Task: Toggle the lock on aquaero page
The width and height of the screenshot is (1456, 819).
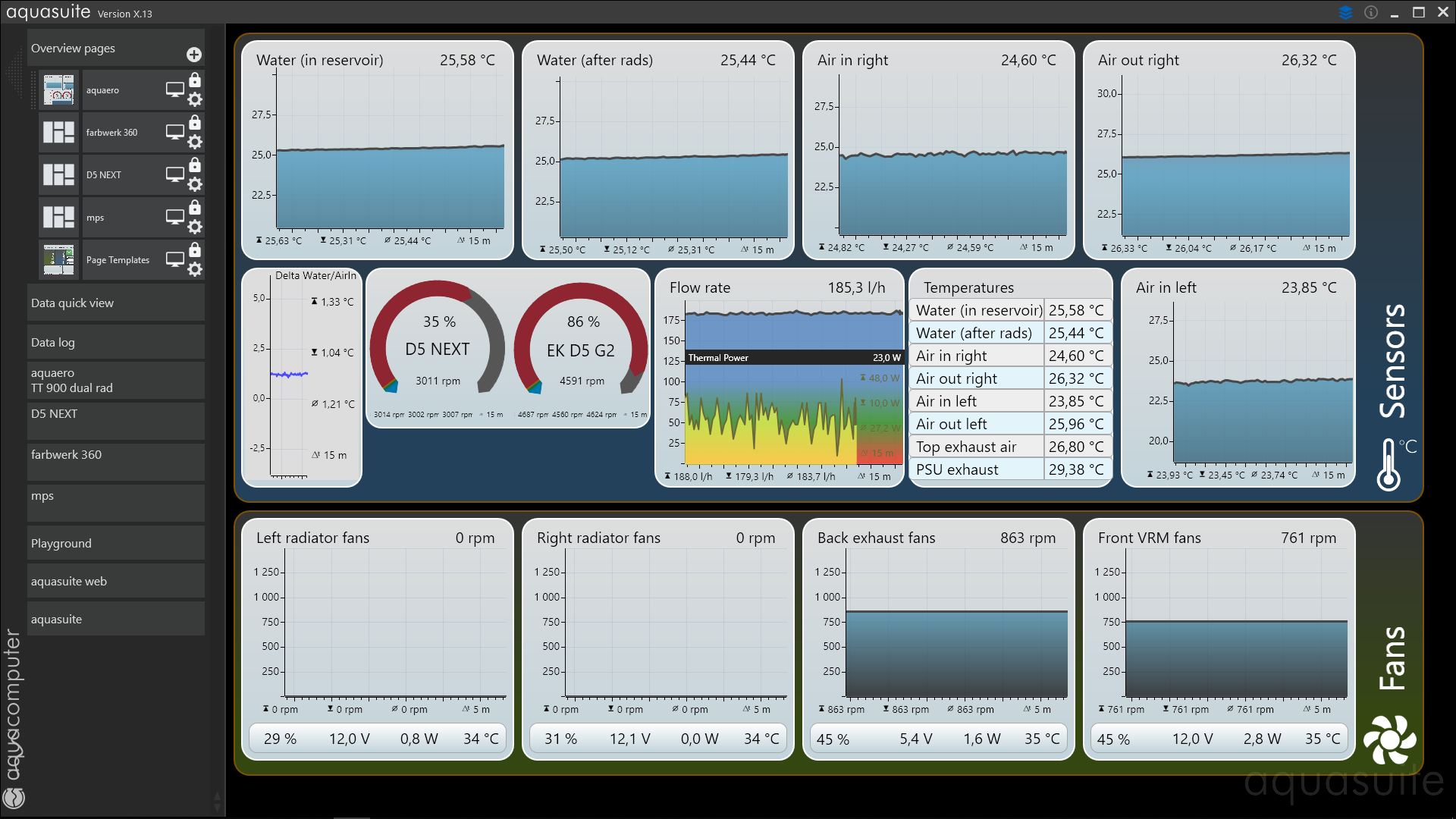Action: click(x=195, y=80)
